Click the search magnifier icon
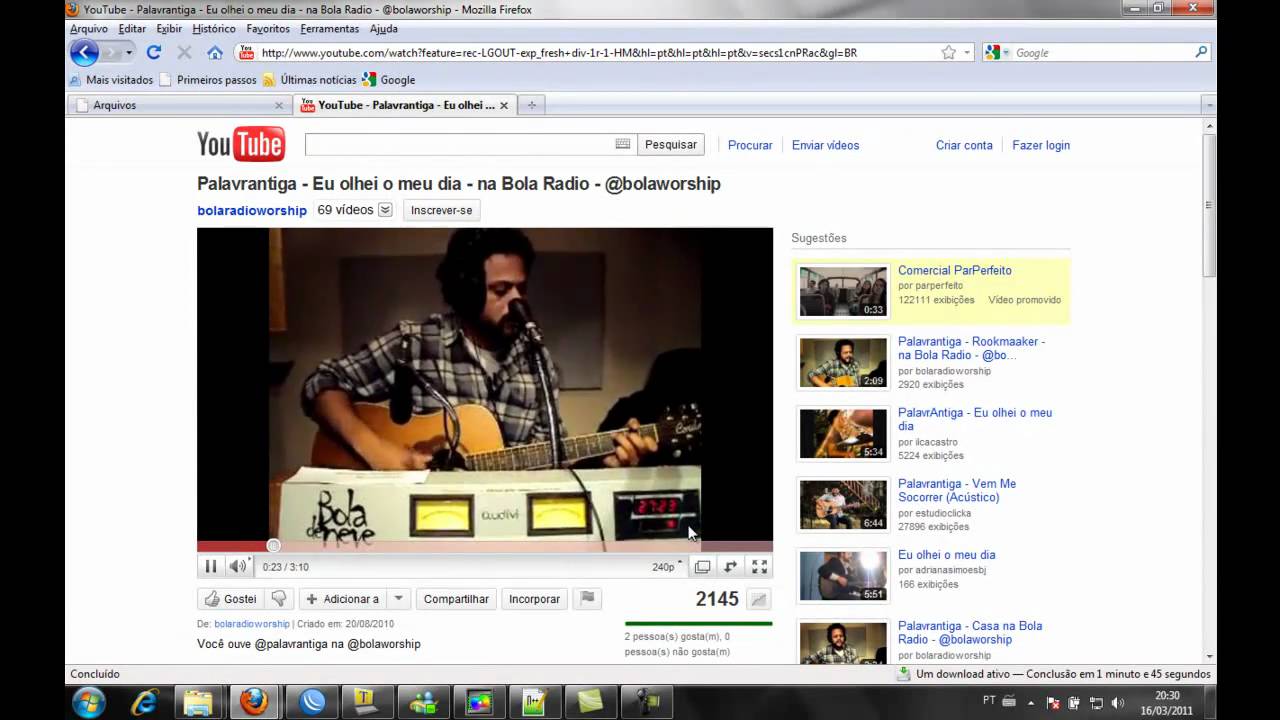 [1201, 52]
